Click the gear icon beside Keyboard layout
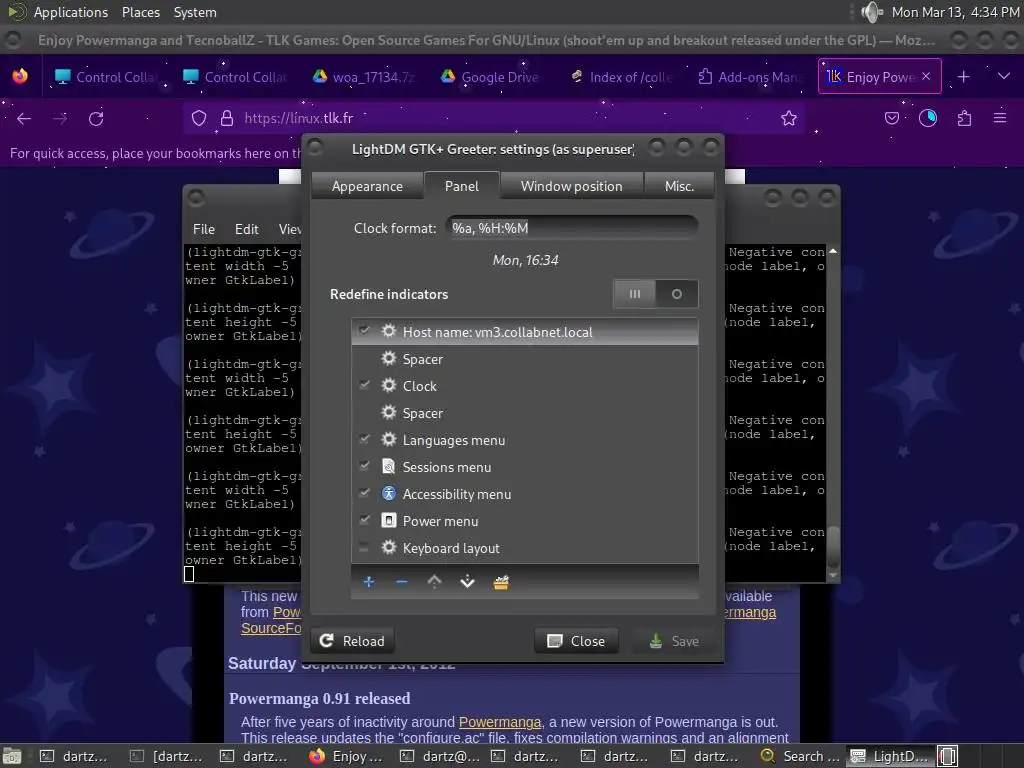The width and height of the screenshot is (1024, 768). pyautogui.click(x=389, y=547)
